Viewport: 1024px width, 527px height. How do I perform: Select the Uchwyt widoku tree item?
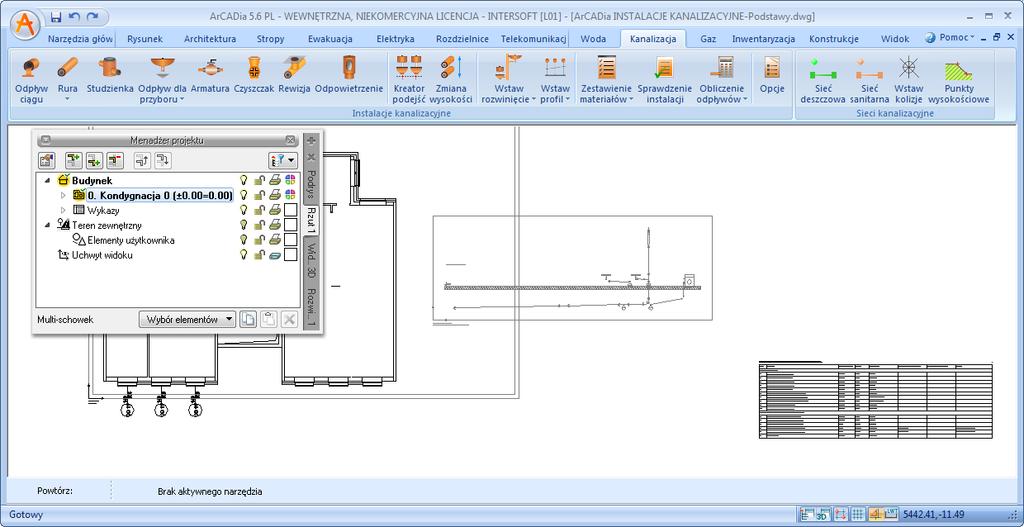click(x=102, y=255)
